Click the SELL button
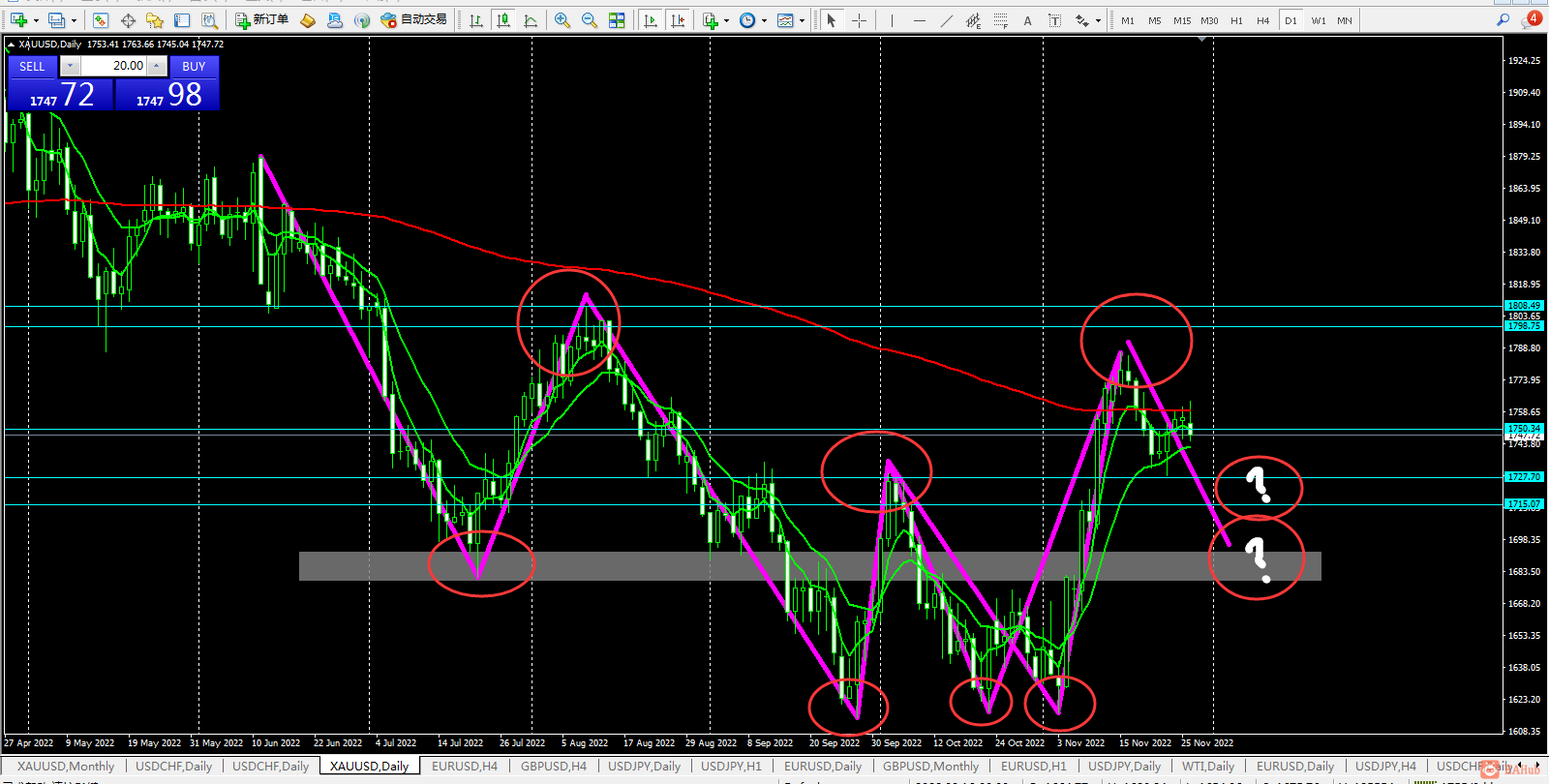Image resolution: width=1549 pixels, height=784 pixels. (32, 66)
